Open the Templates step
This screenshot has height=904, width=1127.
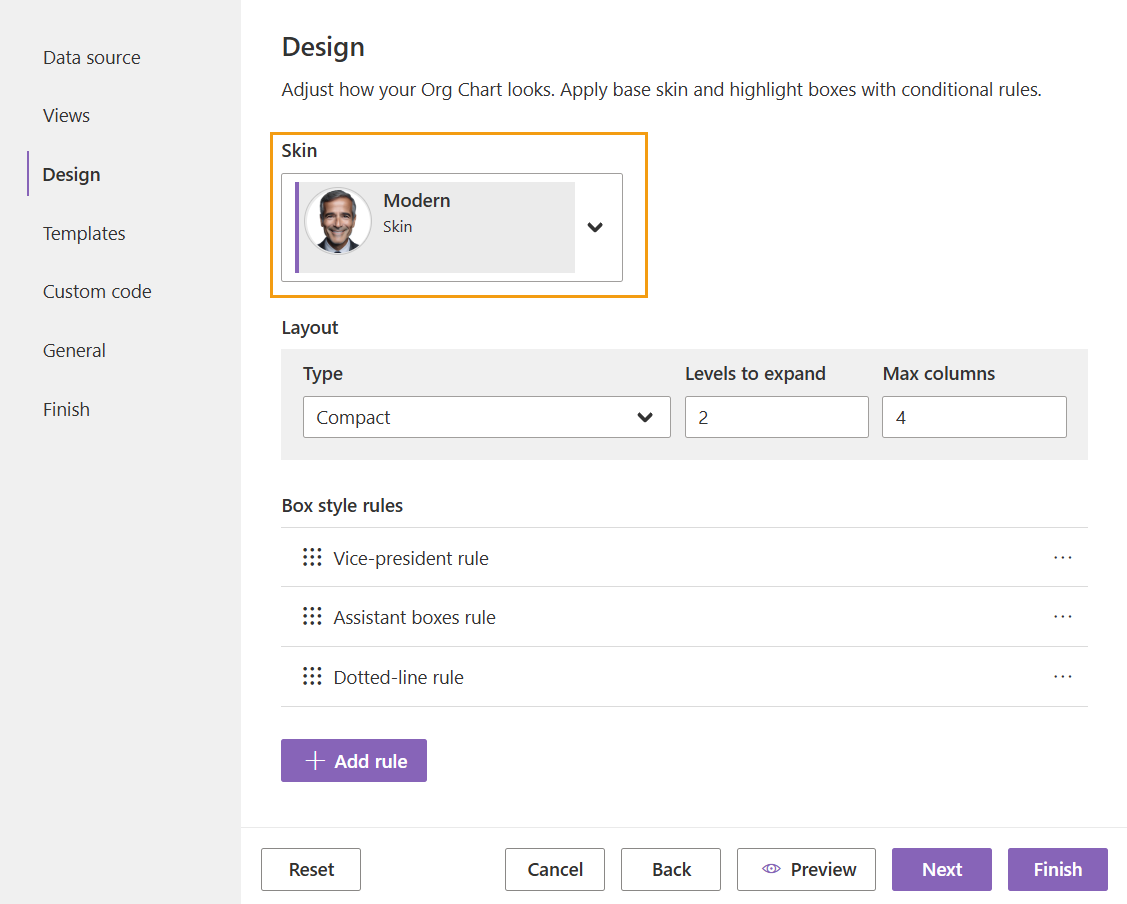84,234
